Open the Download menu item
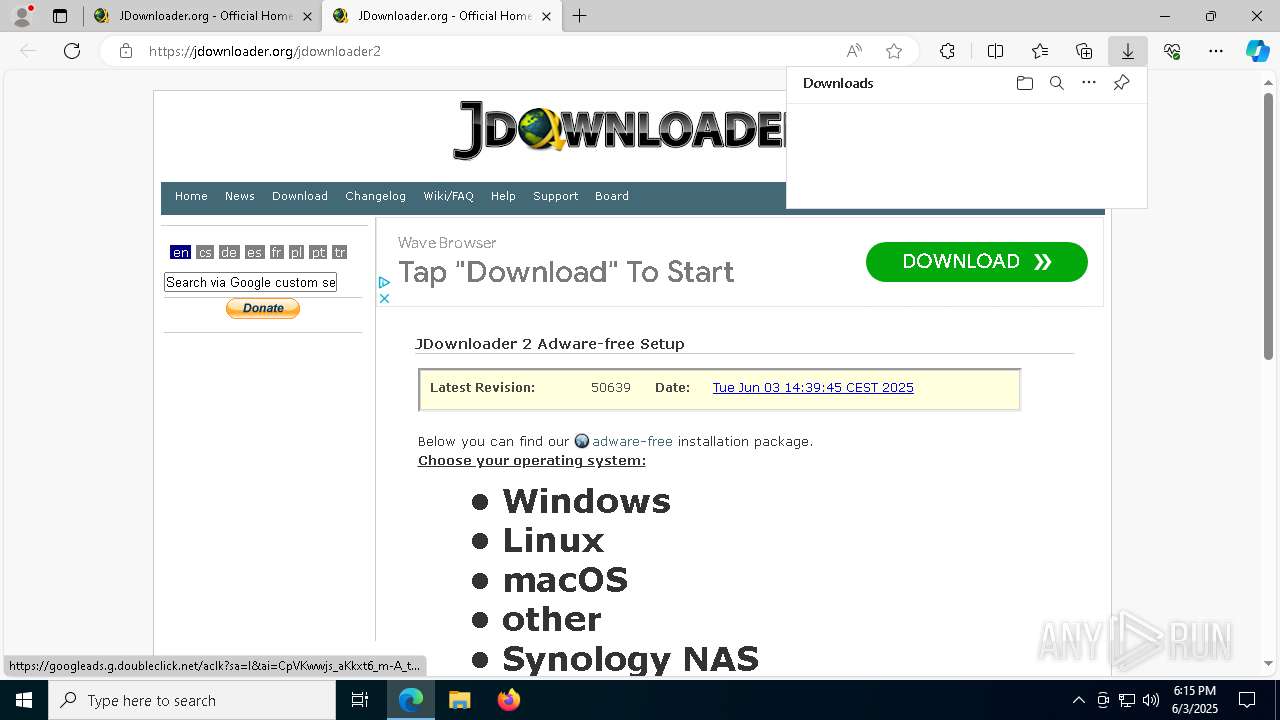Image resolution: width=1280 pixels, height=720 pixels. (x=300, y=196)
